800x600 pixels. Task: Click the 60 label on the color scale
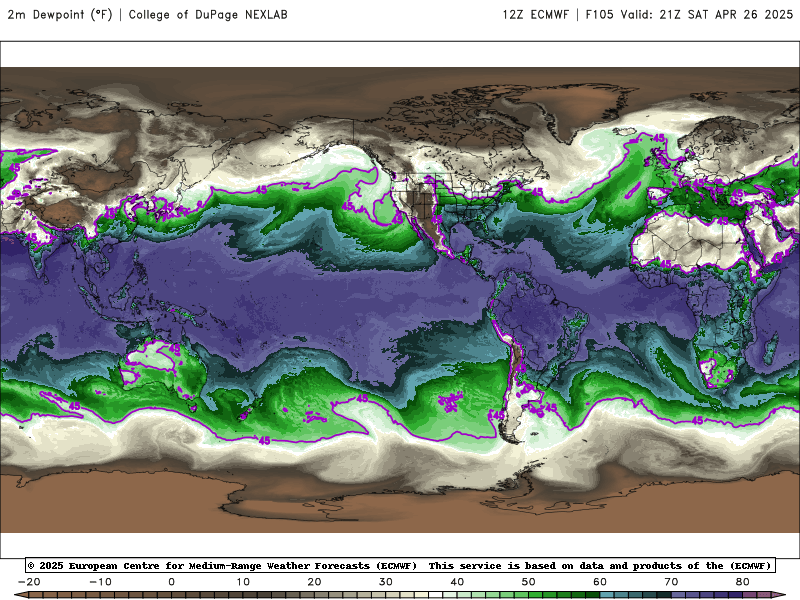[600, 582]
